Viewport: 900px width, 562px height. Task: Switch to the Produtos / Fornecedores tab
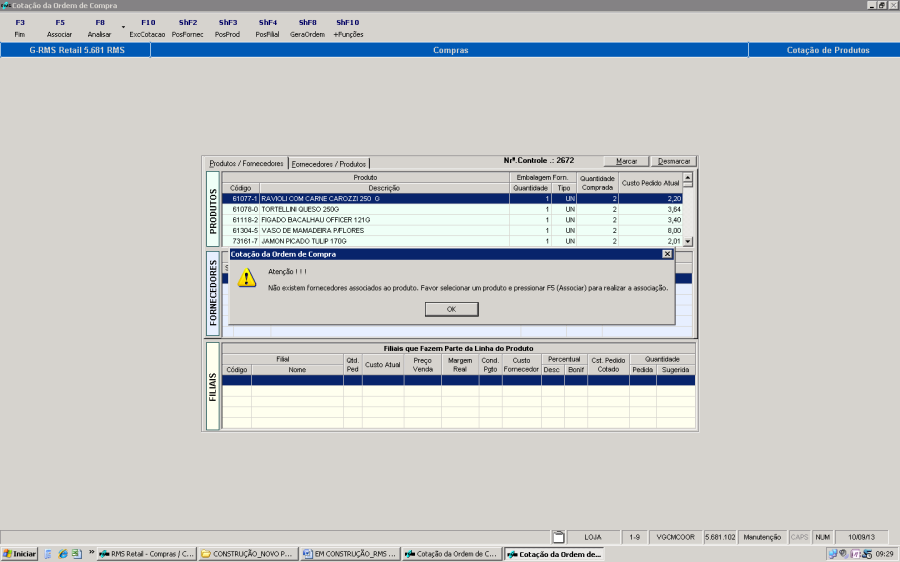(x=246, y=164)
